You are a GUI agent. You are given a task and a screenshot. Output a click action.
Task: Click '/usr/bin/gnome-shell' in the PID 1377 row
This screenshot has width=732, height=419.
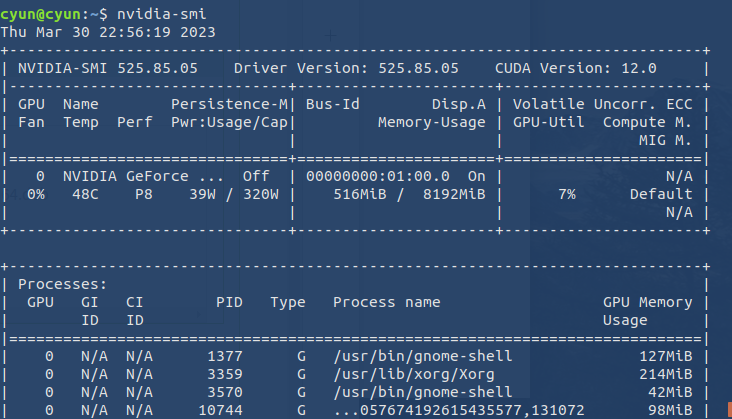coord(423,356)
